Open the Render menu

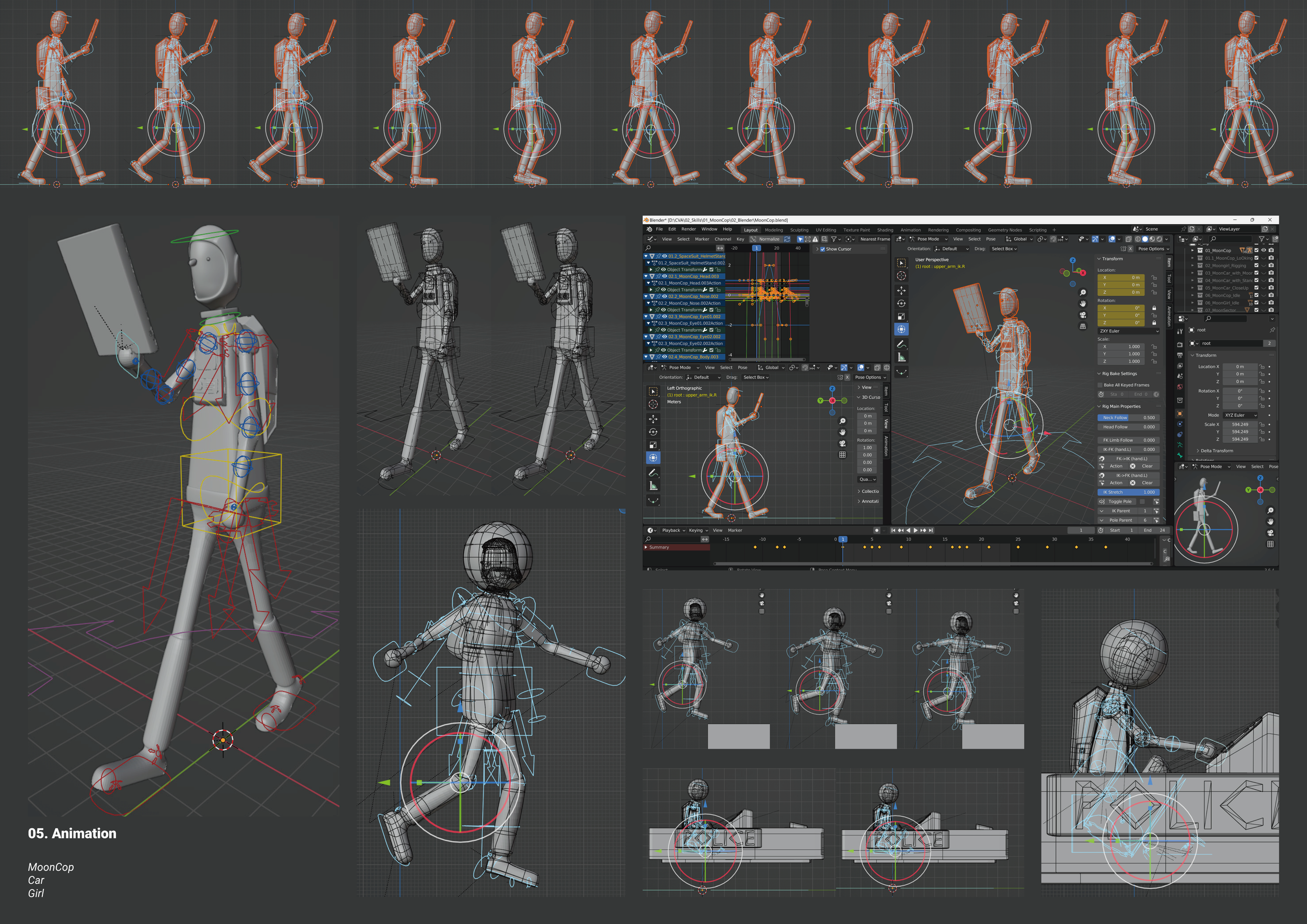[688, 229]
